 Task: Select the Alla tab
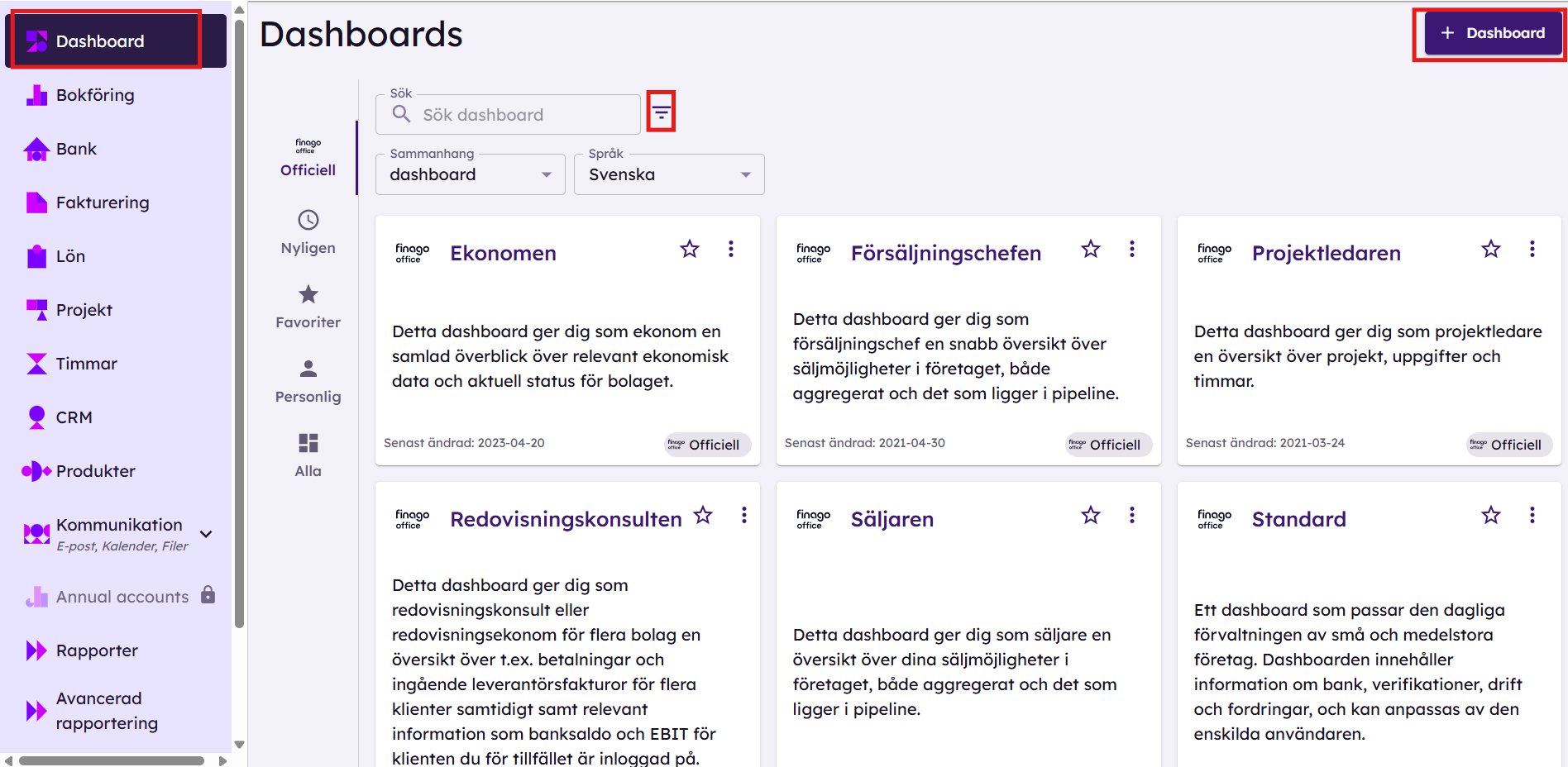(308, 455)
